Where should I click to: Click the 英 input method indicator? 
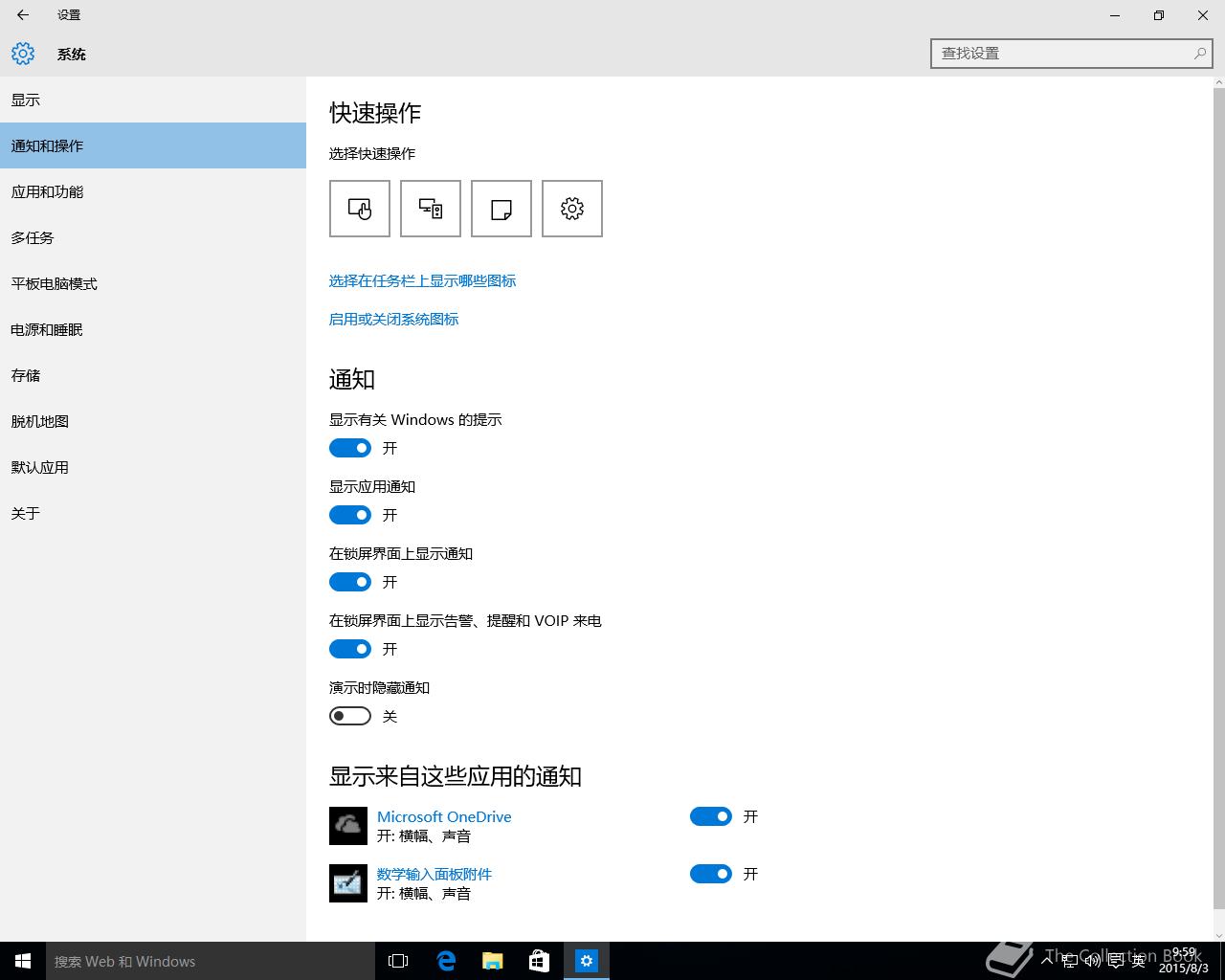[x=1139, y=961]
